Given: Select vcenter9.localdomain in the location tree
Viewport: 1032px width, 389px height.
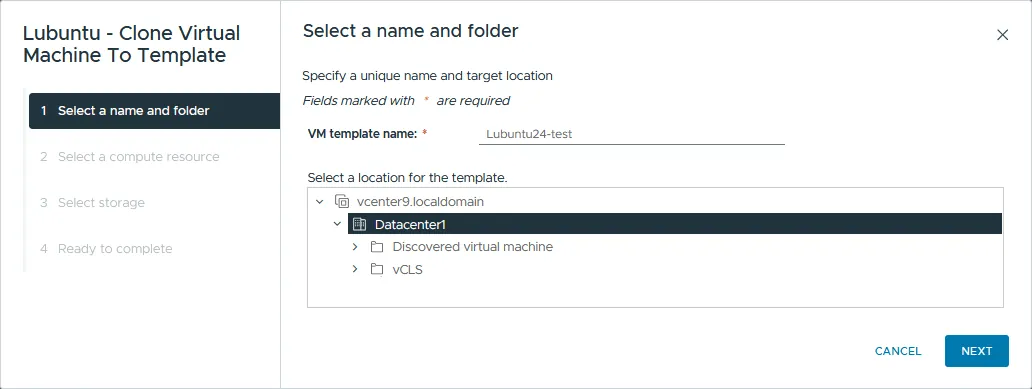Looking at the screenshot, I should 420,201.
